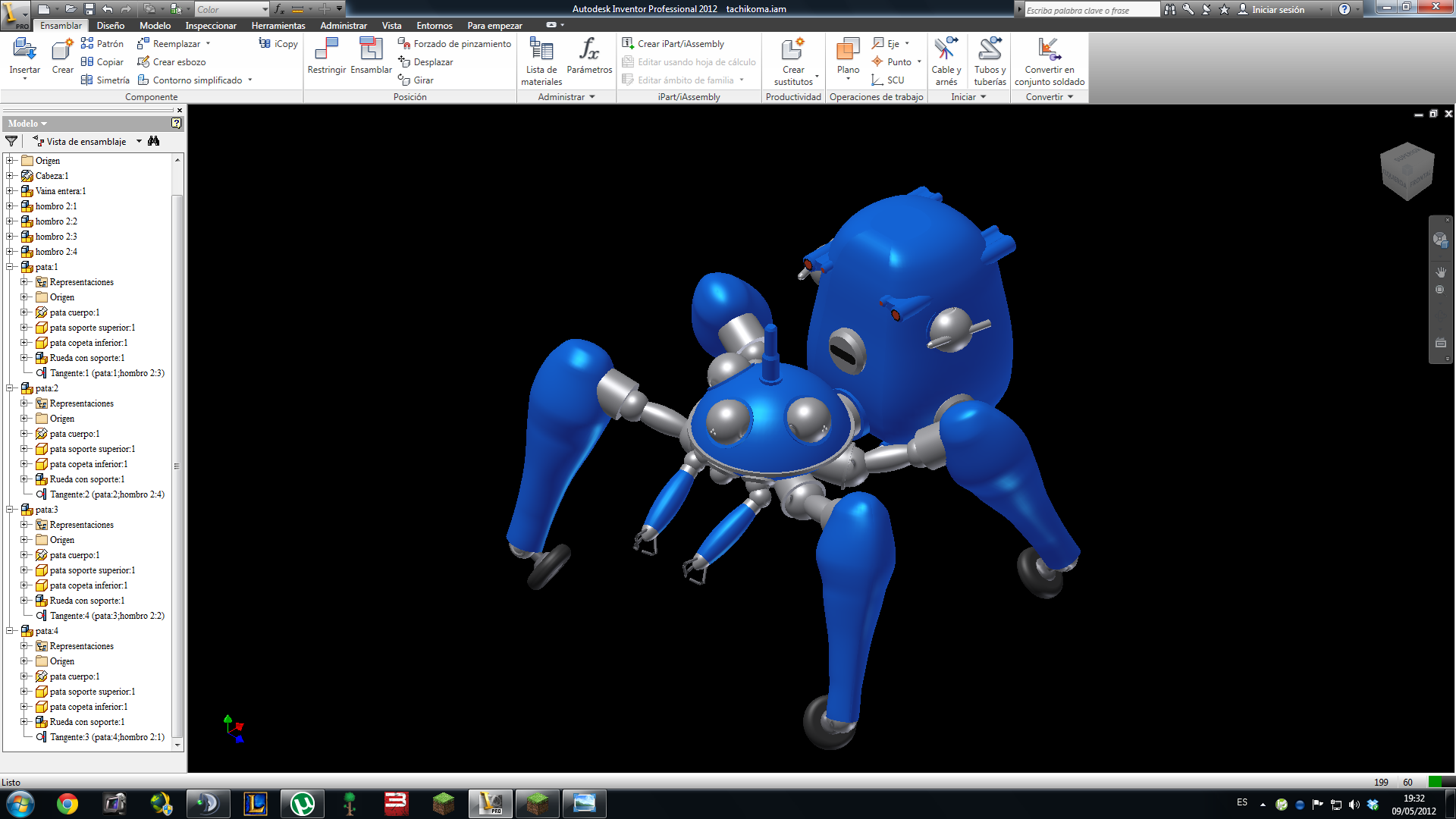
Task: Click Crear iPart/iAssembly button
Action: click(x=673, y=44)
